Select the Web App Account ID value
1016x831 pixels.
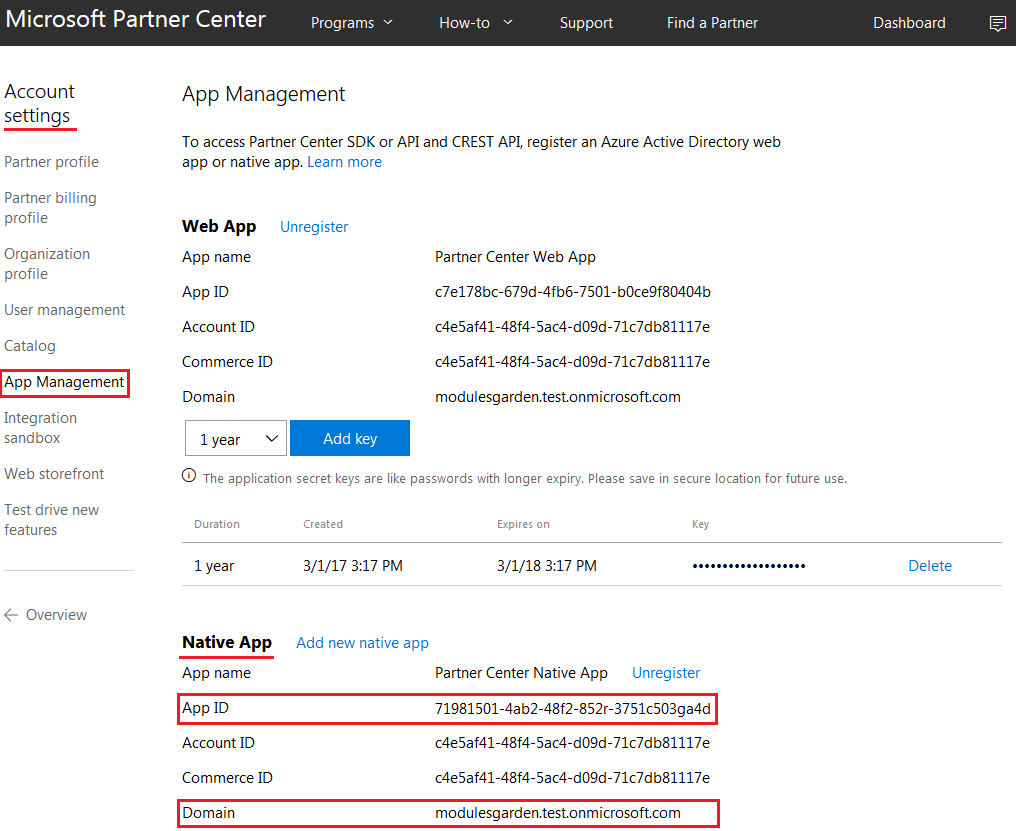(x=572, y=327)
